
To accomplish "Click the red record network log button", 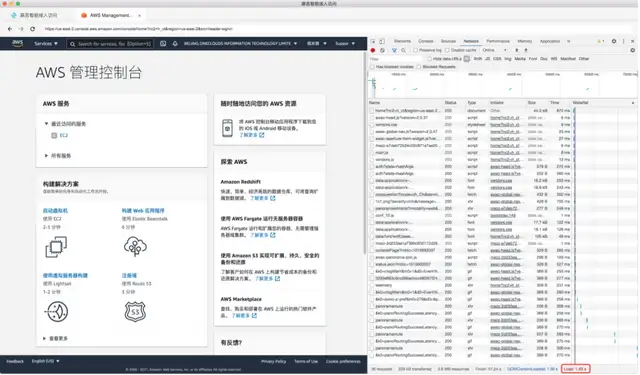I will pyautogui.click(x=373, y=50).
